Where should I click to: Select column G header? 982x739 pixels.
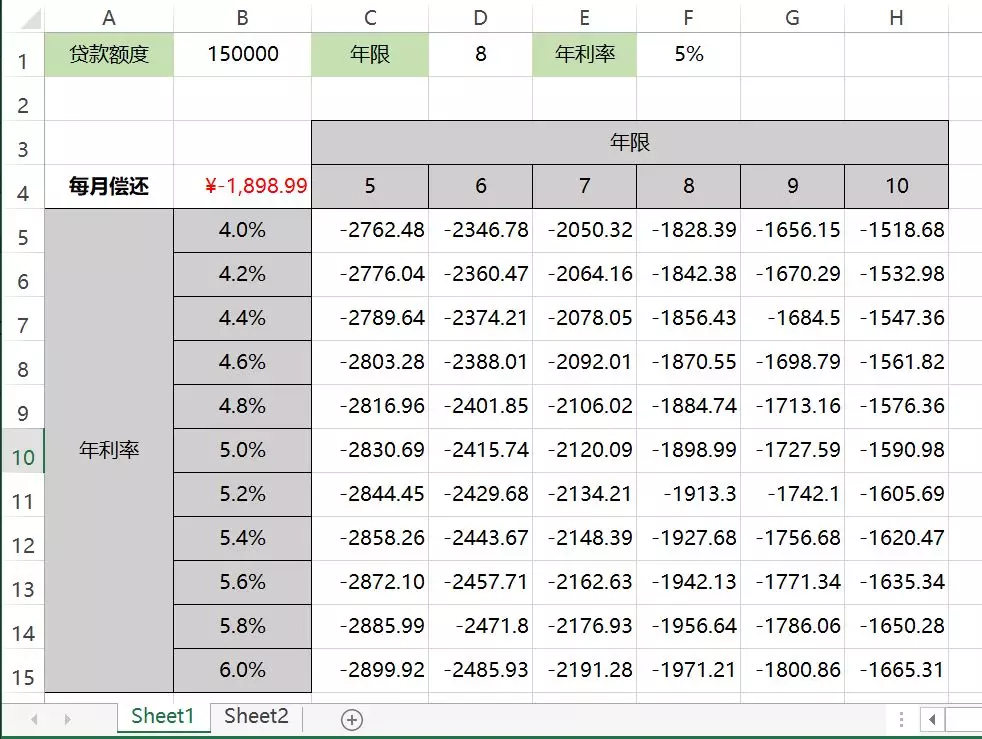pos(792,18)
